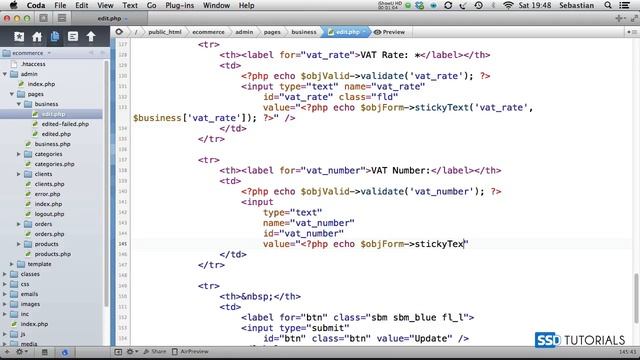The width and height of the screenshot is (640, 360).
Task: Open the Clips panel icon
Action: tap(73, 36)
